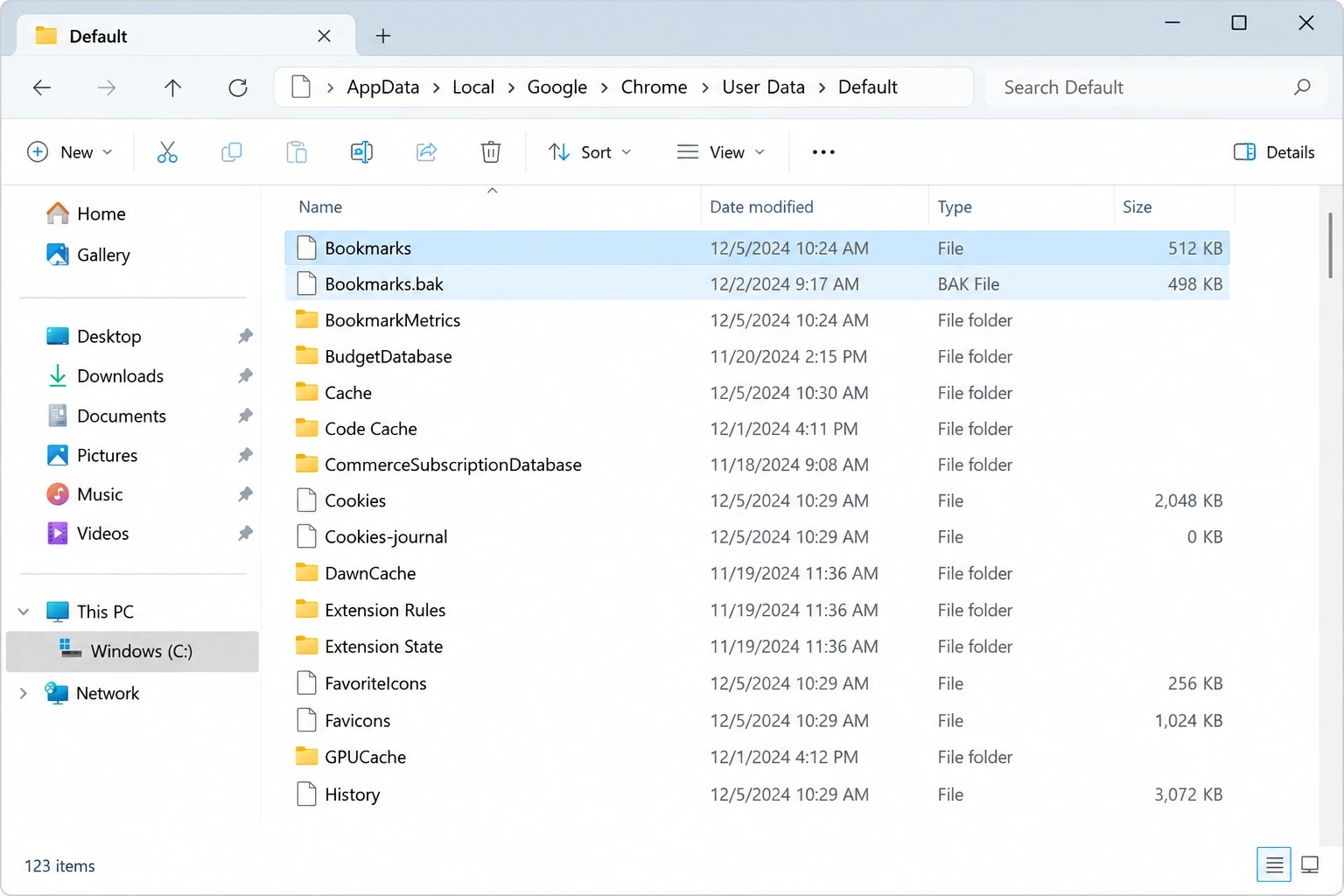This screenshot has width=1344, height=896.
Task: Navigate up one folder level
Action: coord(172,87)
